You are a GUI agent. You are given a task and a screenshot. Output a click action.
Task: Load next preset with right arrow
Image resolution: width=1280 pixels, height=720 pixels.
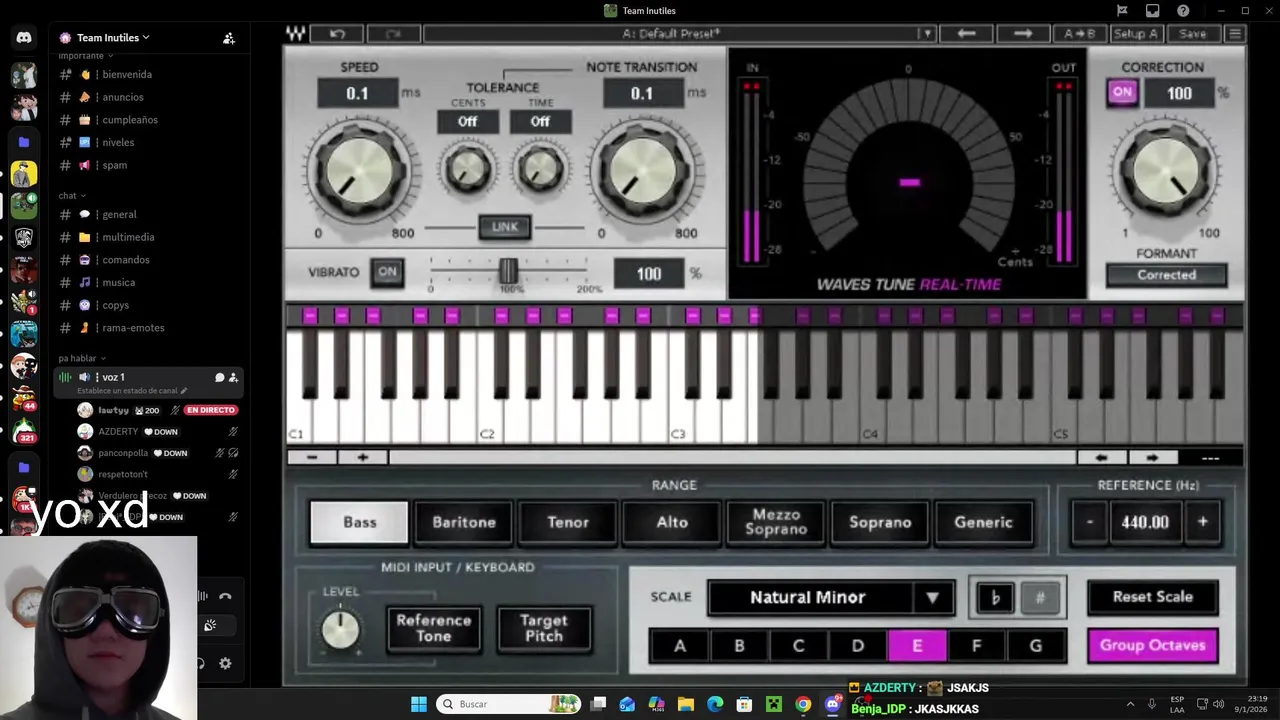1022,34
